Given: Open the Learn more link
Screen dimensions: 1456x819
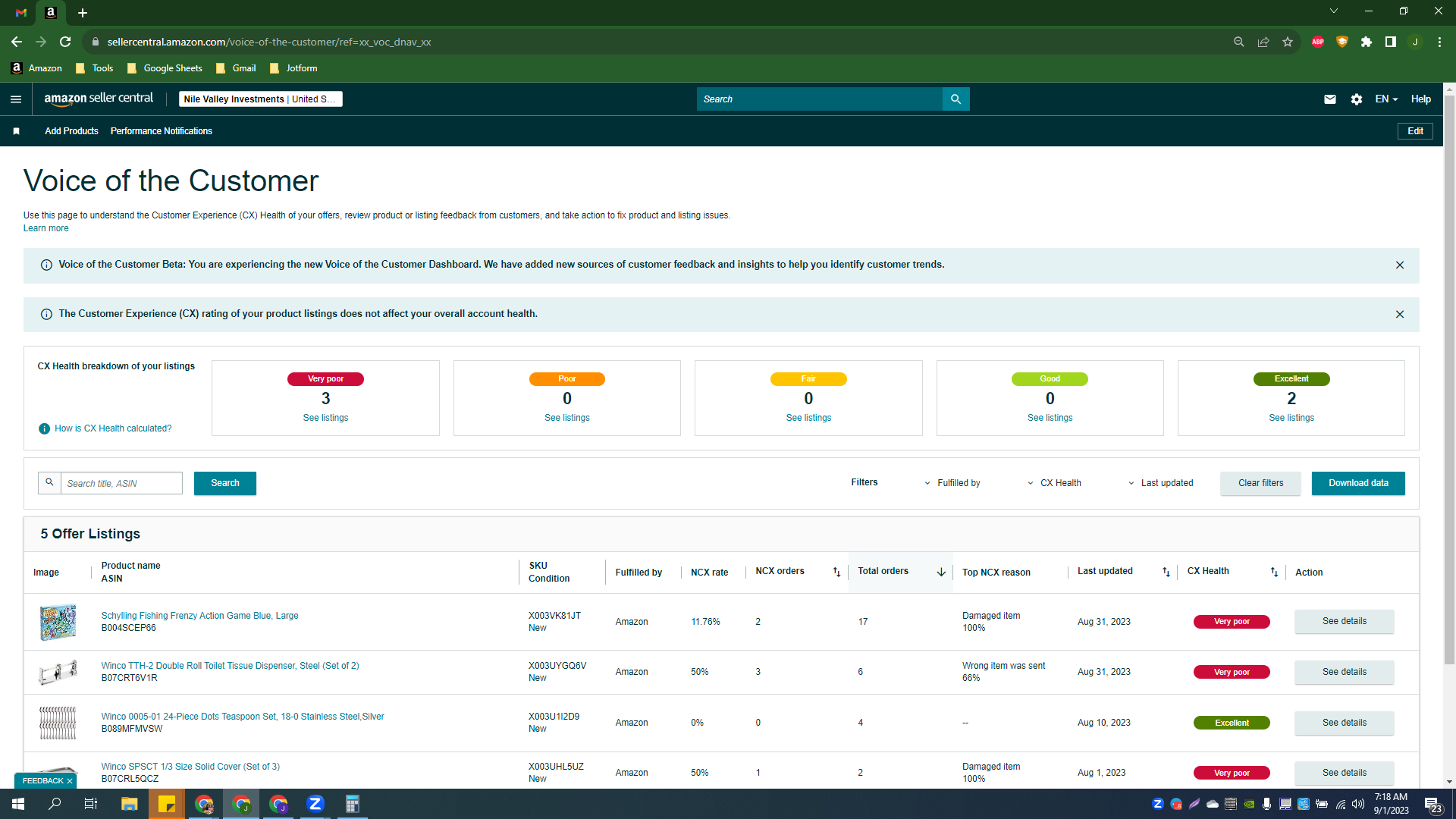Looking at the screenshot, I should [45, 228].
